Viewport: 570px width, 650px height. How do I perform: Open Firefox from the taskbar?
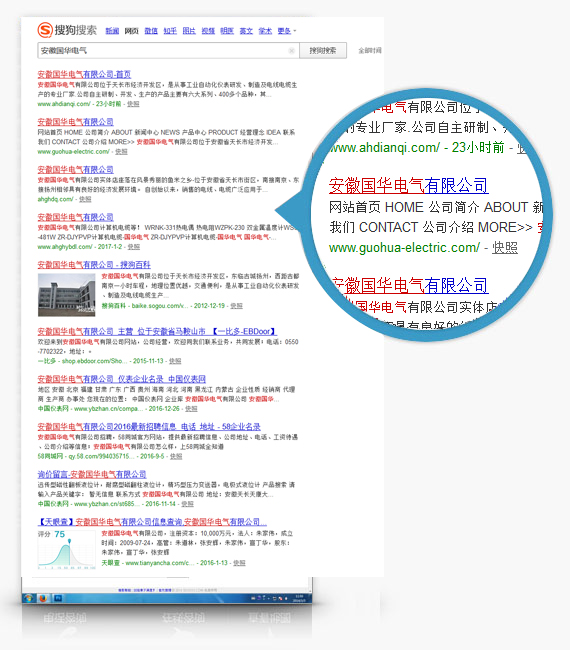coord(43,598)
